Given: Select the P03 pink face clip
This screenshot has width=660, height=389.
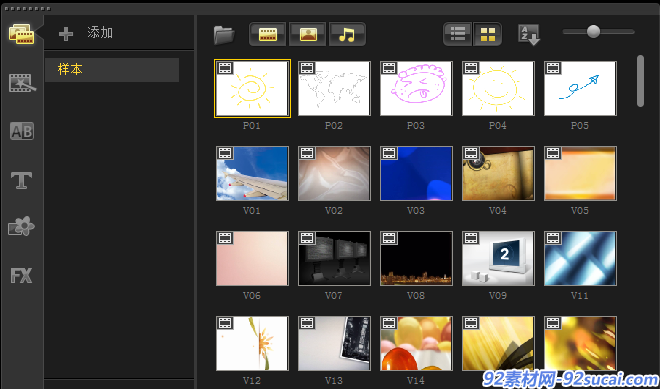Looking at the screenshot, I should point(416,88).
